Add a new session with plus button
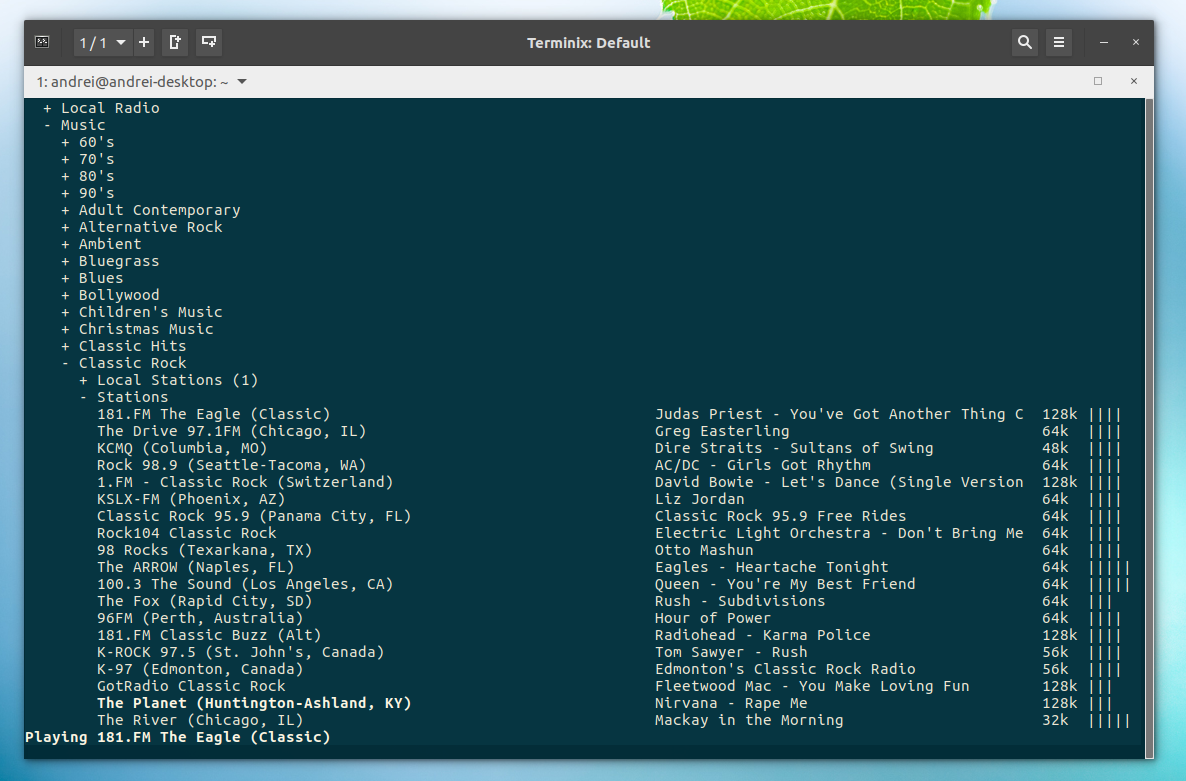This screenshot has height=781, width=1186. [x=144, y=42]
